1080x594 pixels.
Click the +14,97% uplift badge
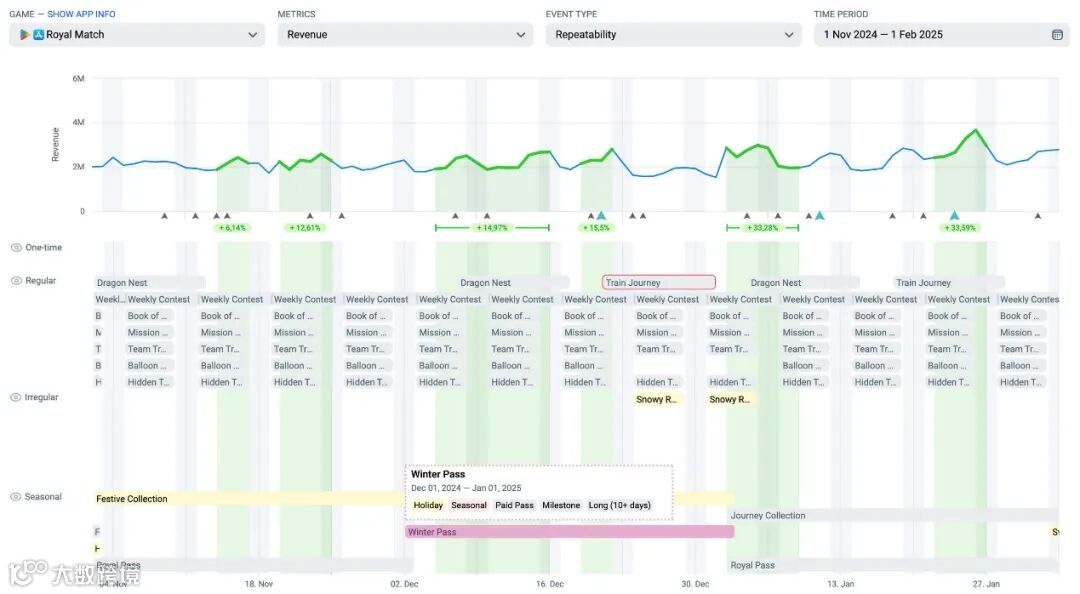pyautogui.click(x=492, y=227)
